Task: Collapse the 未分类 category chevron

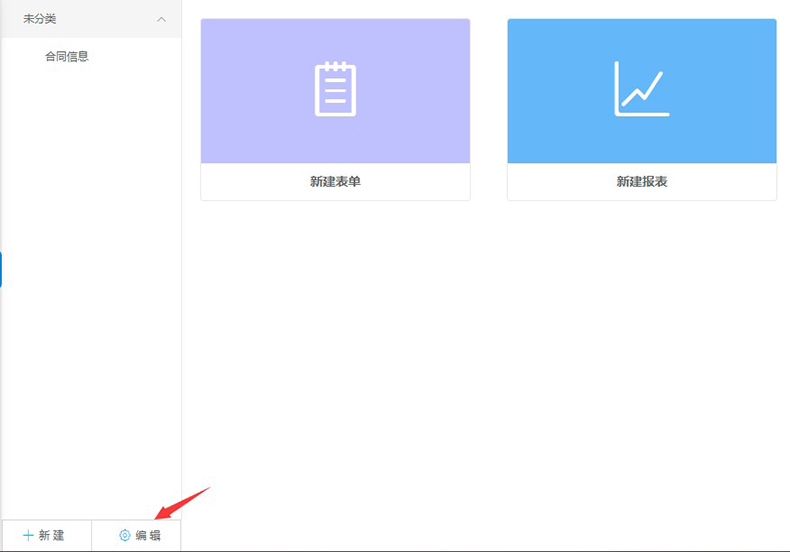Action: [161, 19]
